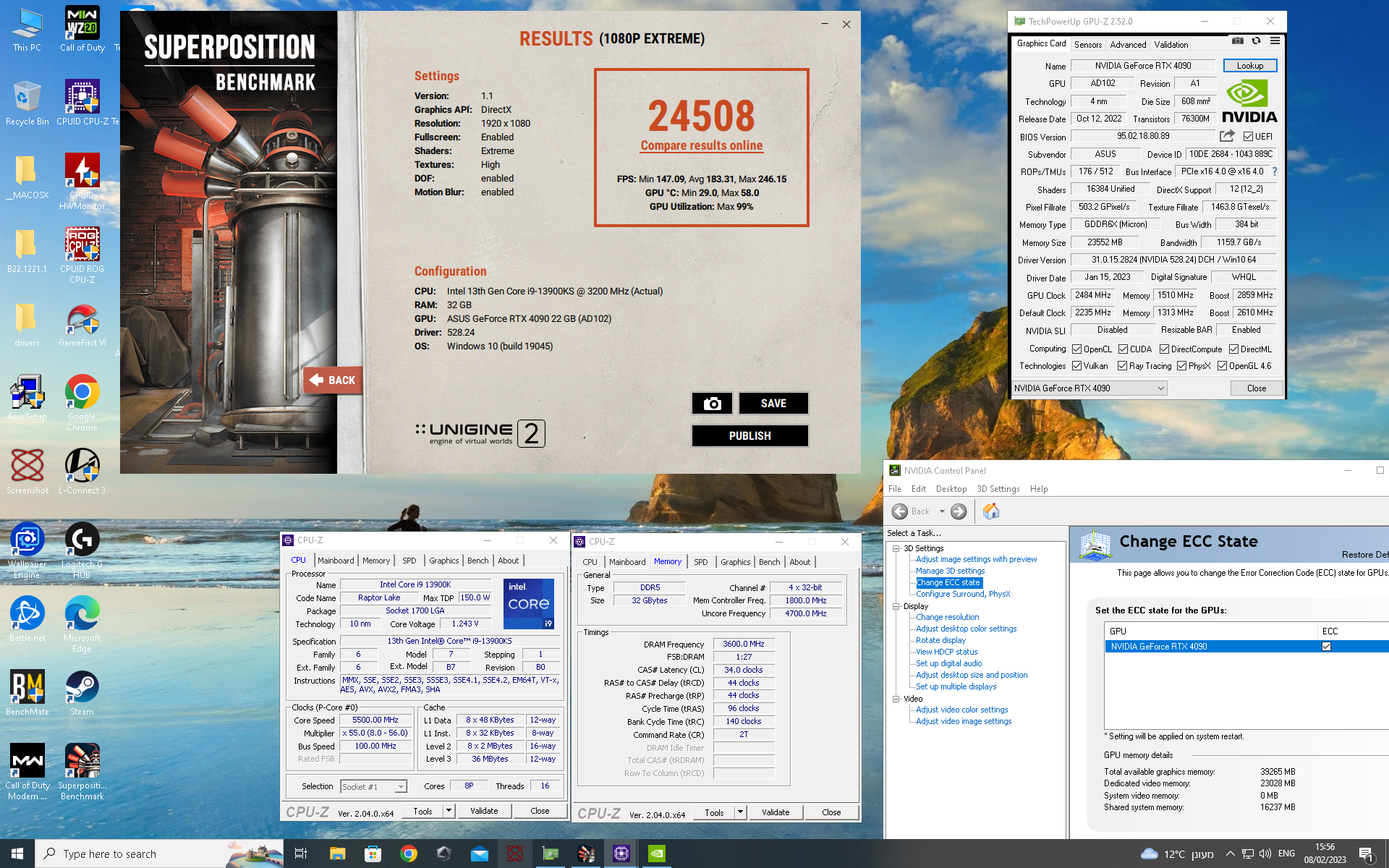Screen dimensions: 1389x868
Task: Click BACK button in Superposition
Action: click(332, 380)
